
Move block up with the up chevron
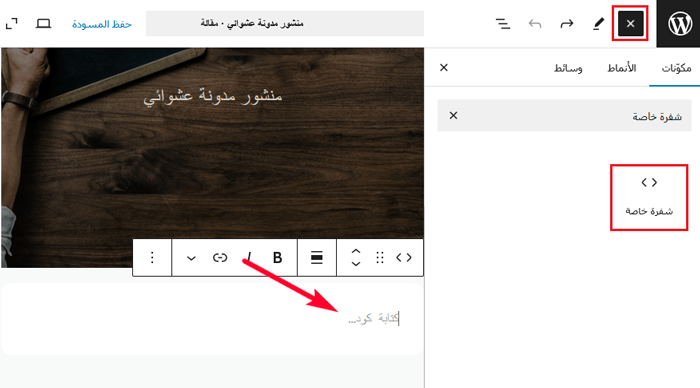(x=356, y=251)
